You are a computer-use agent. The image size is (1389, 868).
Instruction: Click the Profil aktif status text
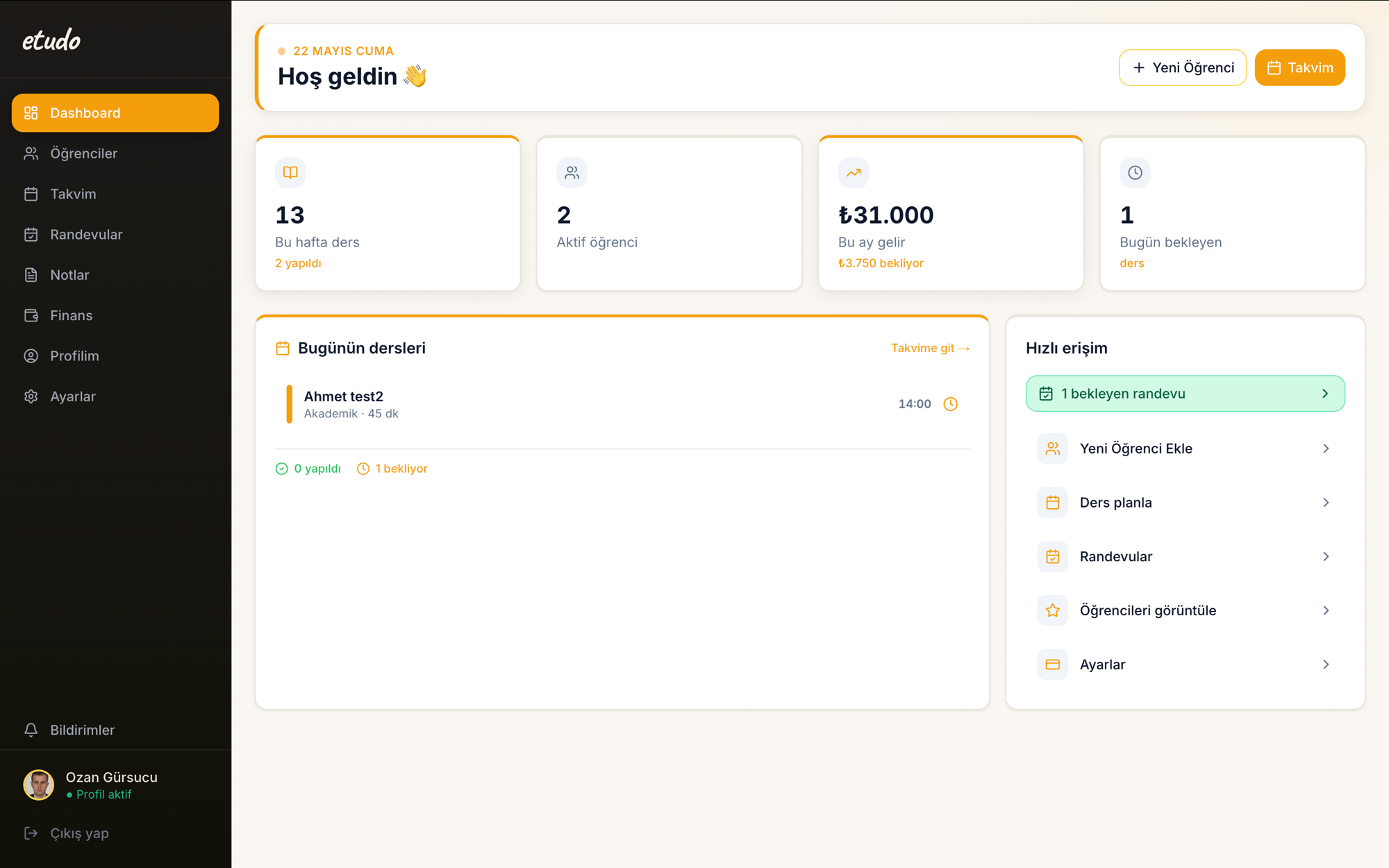103,794
